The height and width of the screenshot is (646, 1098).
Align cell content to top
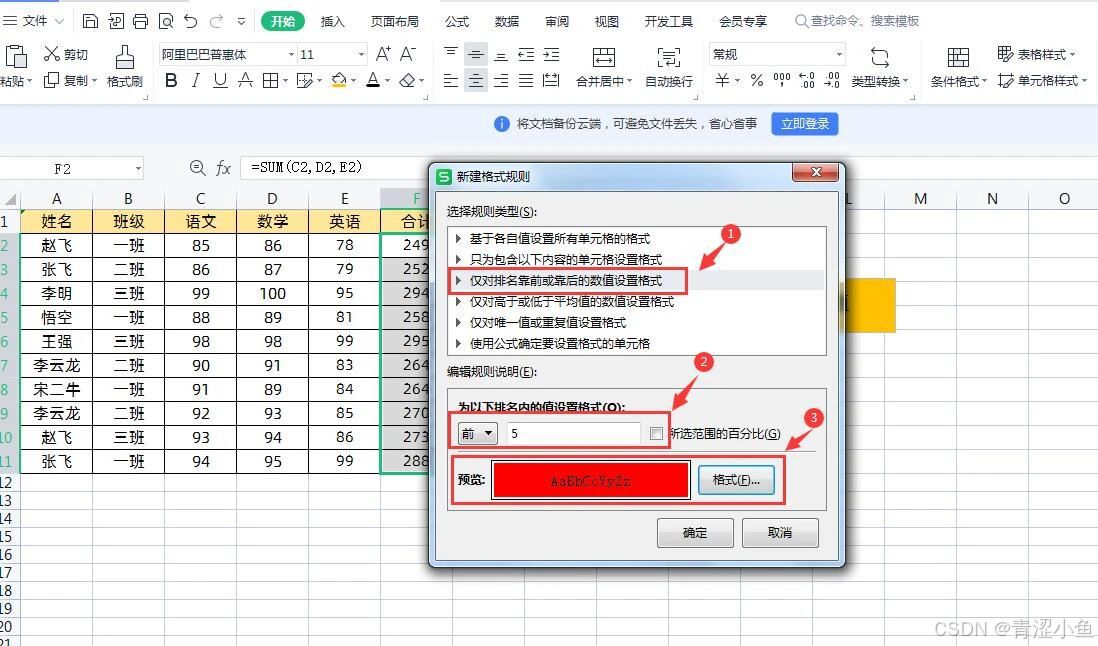point(451,54)
